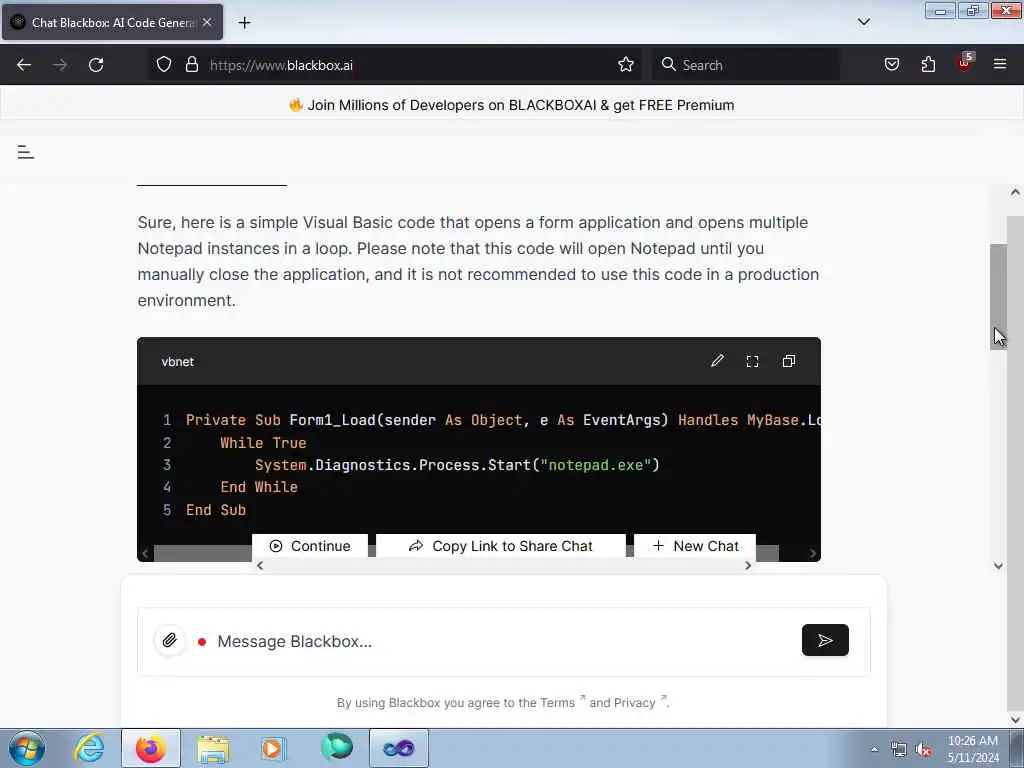
Task: Click the Join Millions of Developers banner
Action: [511, 105]
